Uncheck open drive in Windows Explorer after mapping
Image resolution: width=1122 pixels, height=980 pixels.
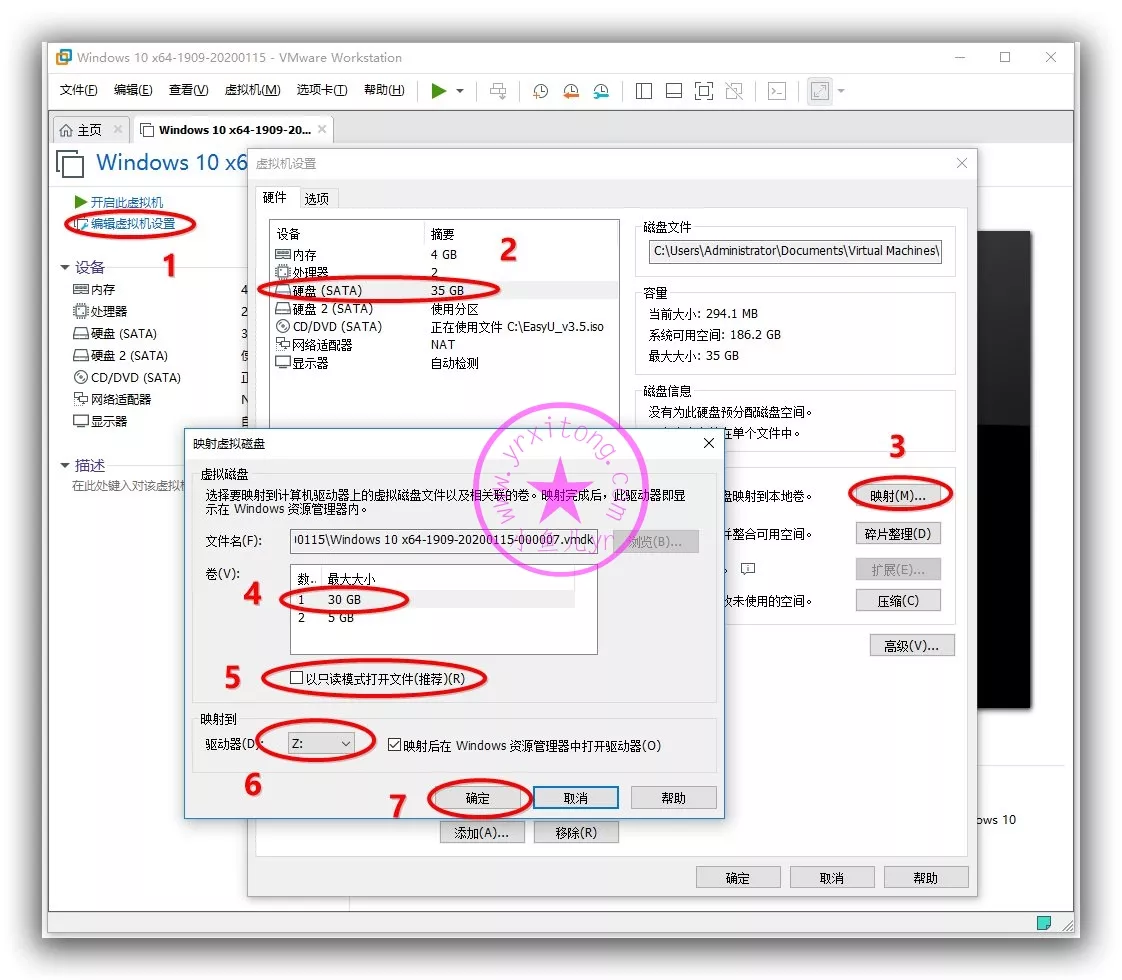pyautogui.click(x=394, y=745)
